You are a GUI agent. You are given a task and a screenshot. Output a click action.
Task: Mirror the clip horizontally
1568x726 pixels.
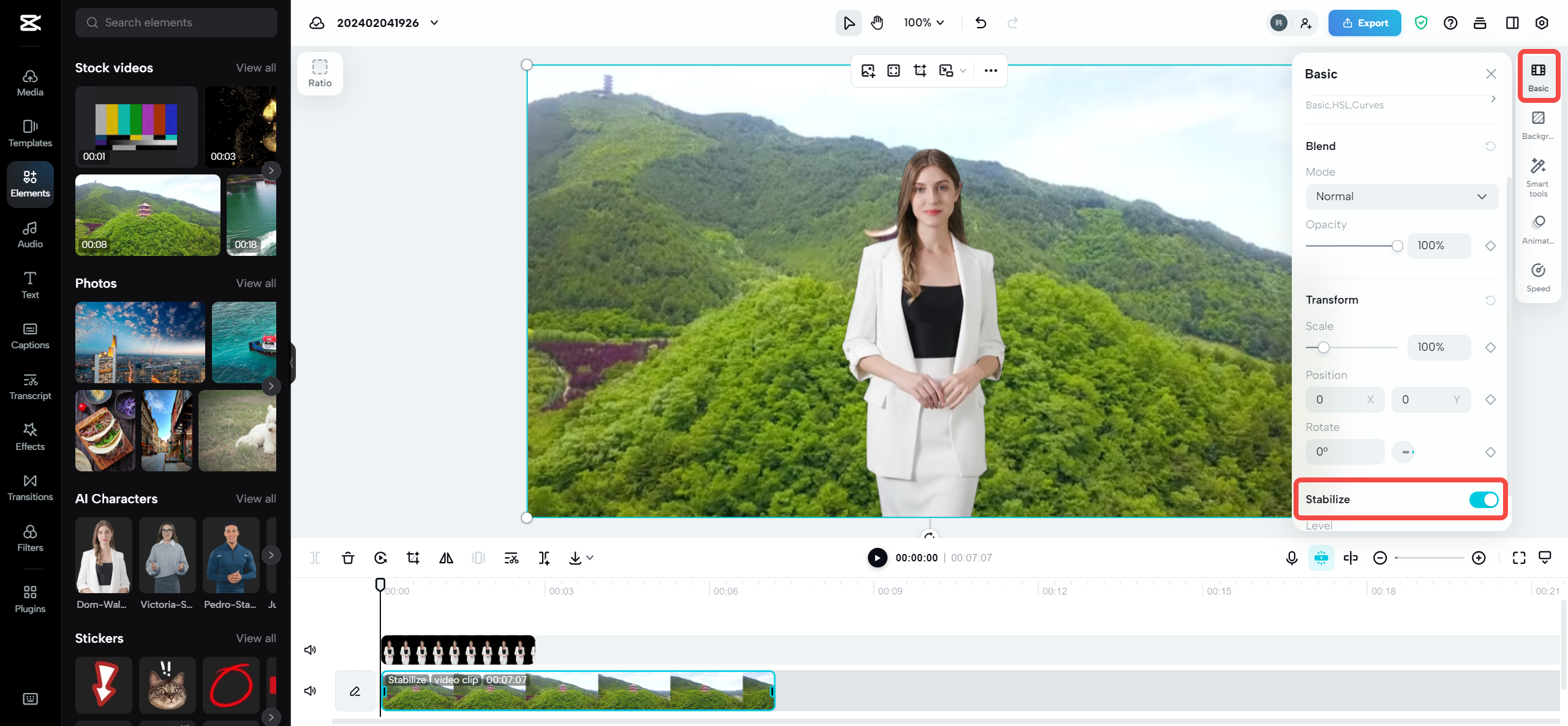point(445,558)
